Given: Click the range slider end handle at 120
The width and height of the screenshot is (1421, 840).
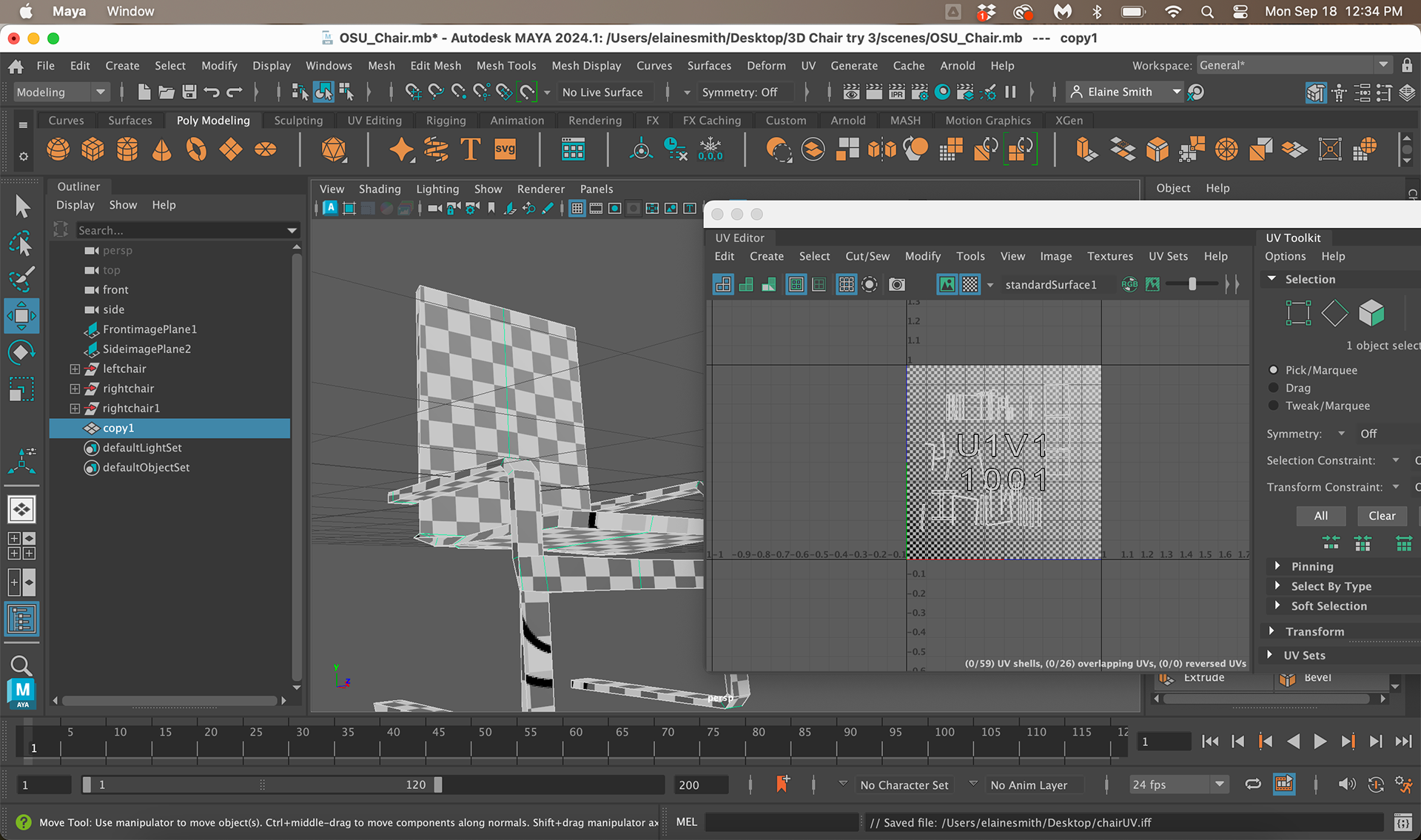Looking at the screenshot, I should (438, 784).
